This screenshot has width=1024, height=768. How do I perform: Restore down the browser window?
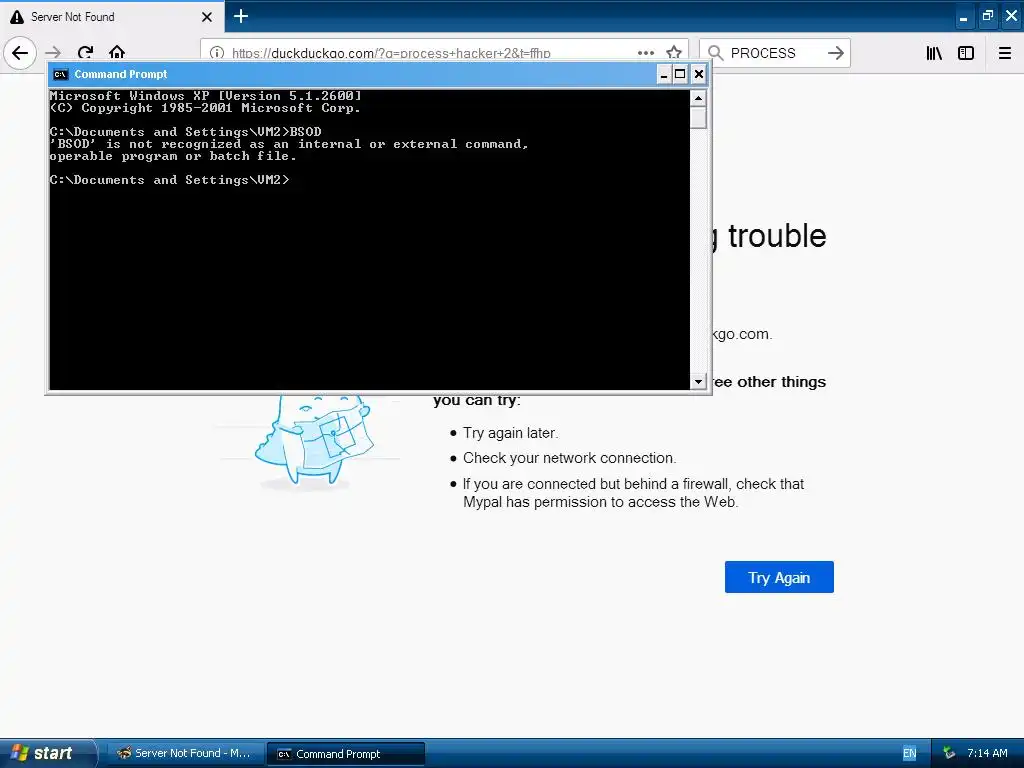point(987,16)
